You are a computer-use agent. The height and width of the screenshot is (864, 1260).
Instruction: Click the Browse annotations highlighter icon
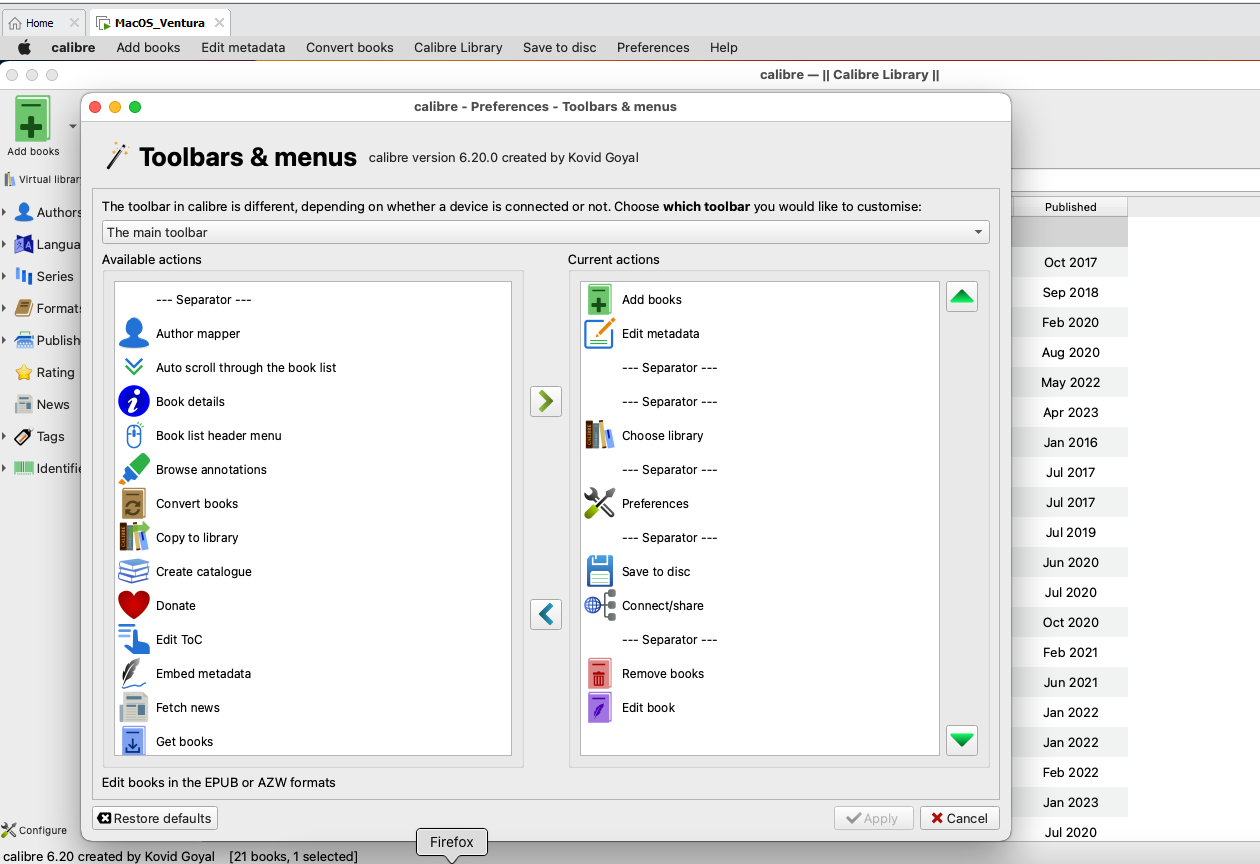pos(134,469)
